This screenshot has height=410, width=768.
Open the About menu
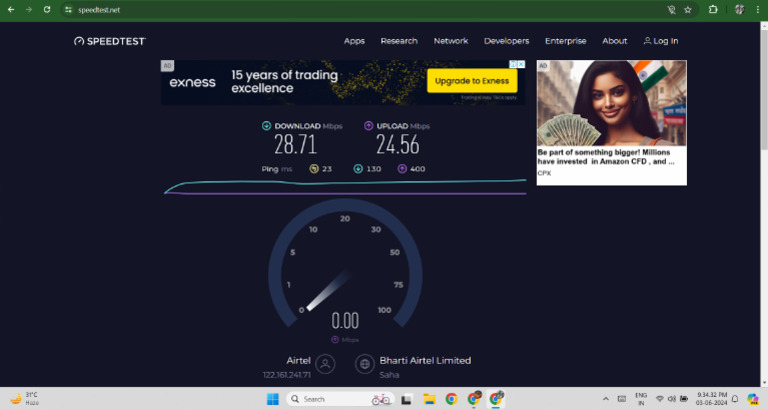coord(615,41)
